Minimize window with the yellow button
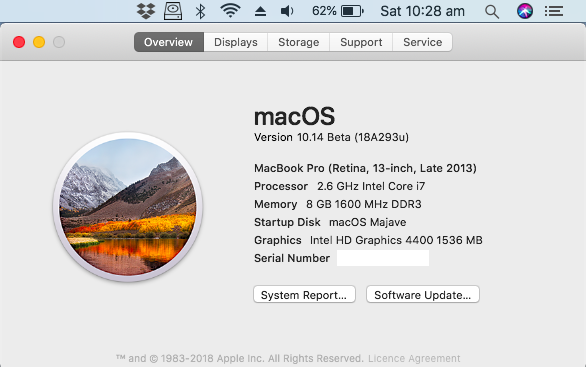 [39, 42]
